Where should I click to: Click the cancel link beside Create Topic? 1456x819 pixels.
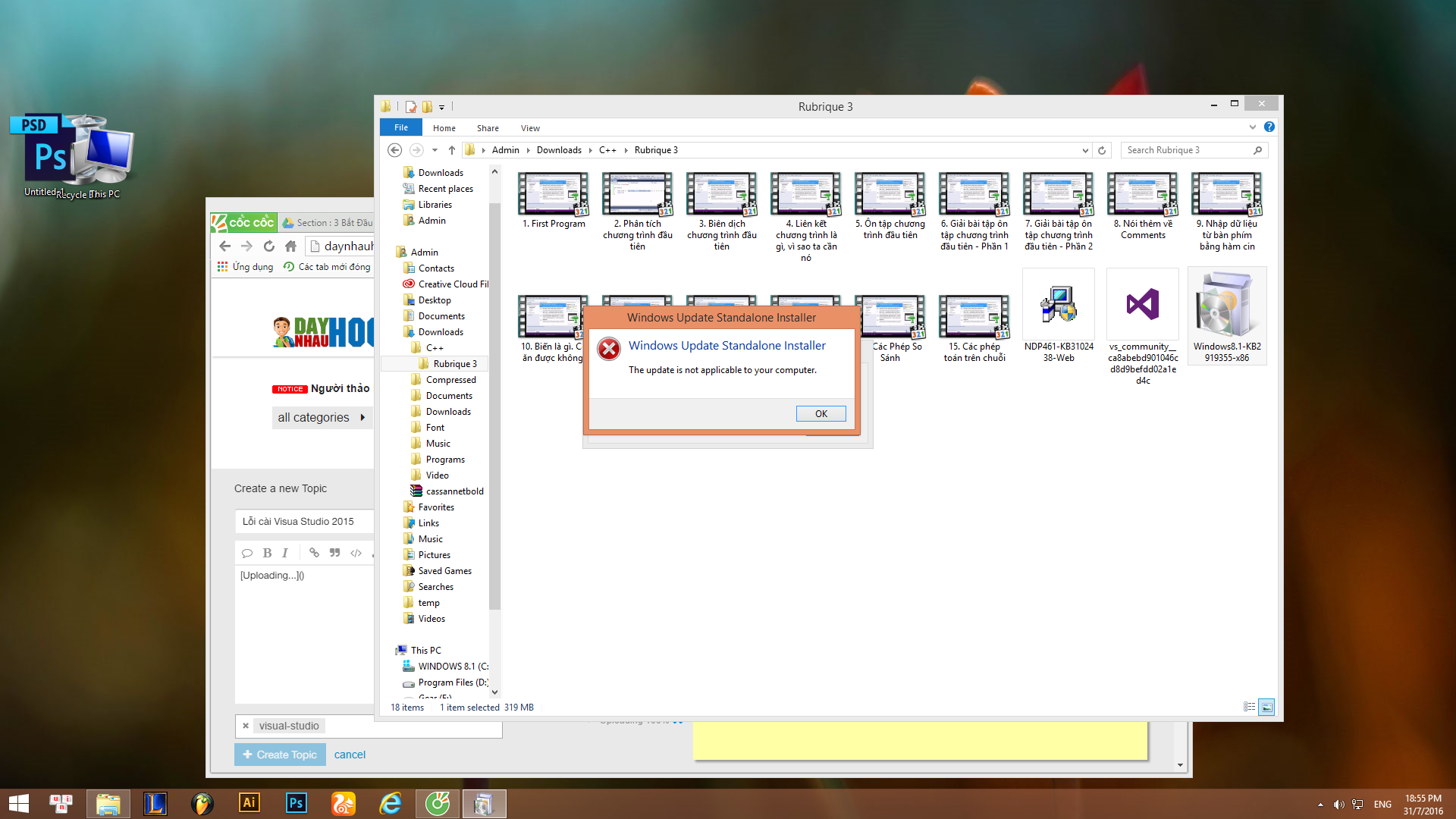[x=350, y=755]
